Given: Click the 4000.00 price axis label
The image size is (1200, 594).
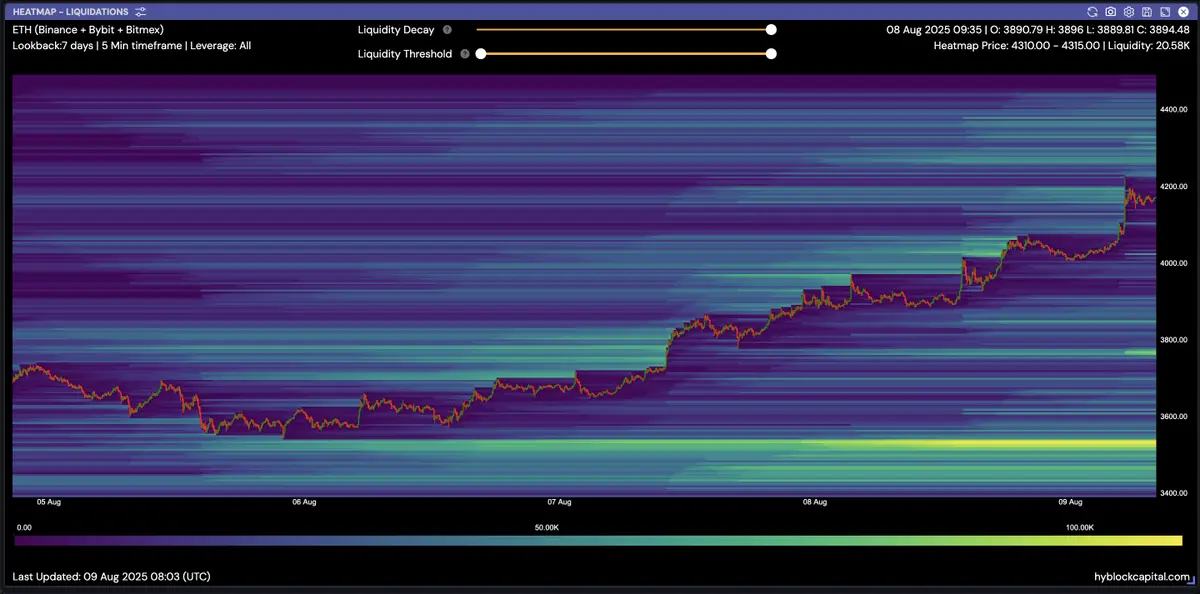Looking at the screenshot, I should click(1174, 263).
